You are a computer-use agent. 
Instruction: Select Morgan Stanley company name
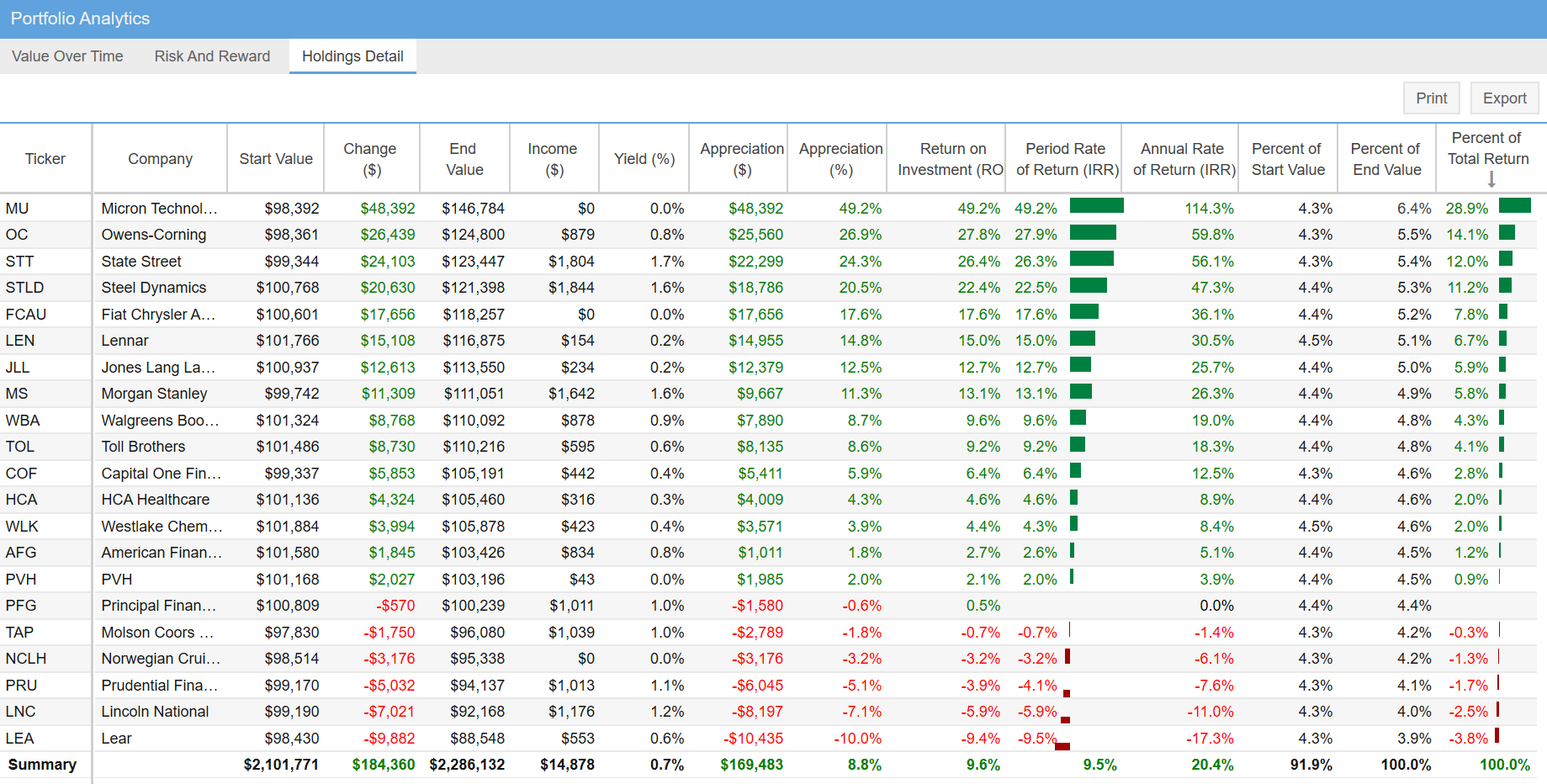tap(154, 394)
